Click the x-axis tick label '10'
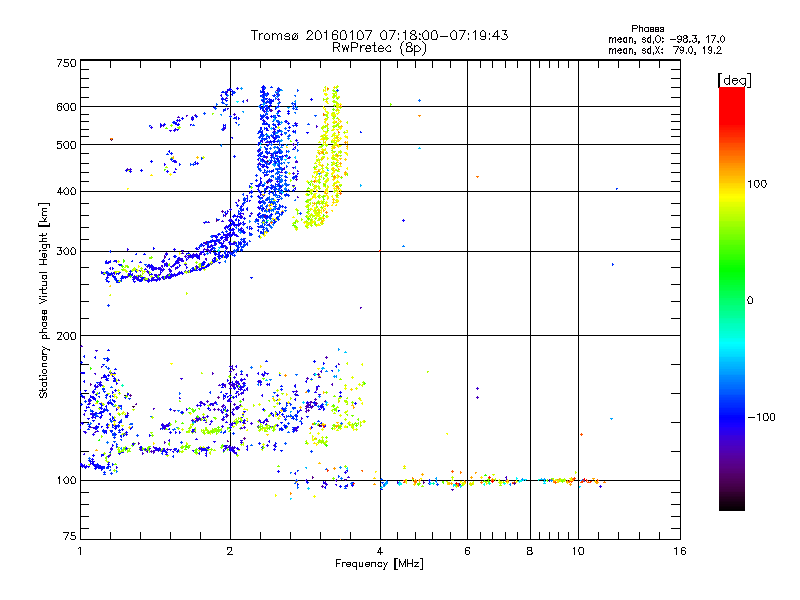800x600 pixels. coord(578,551)
